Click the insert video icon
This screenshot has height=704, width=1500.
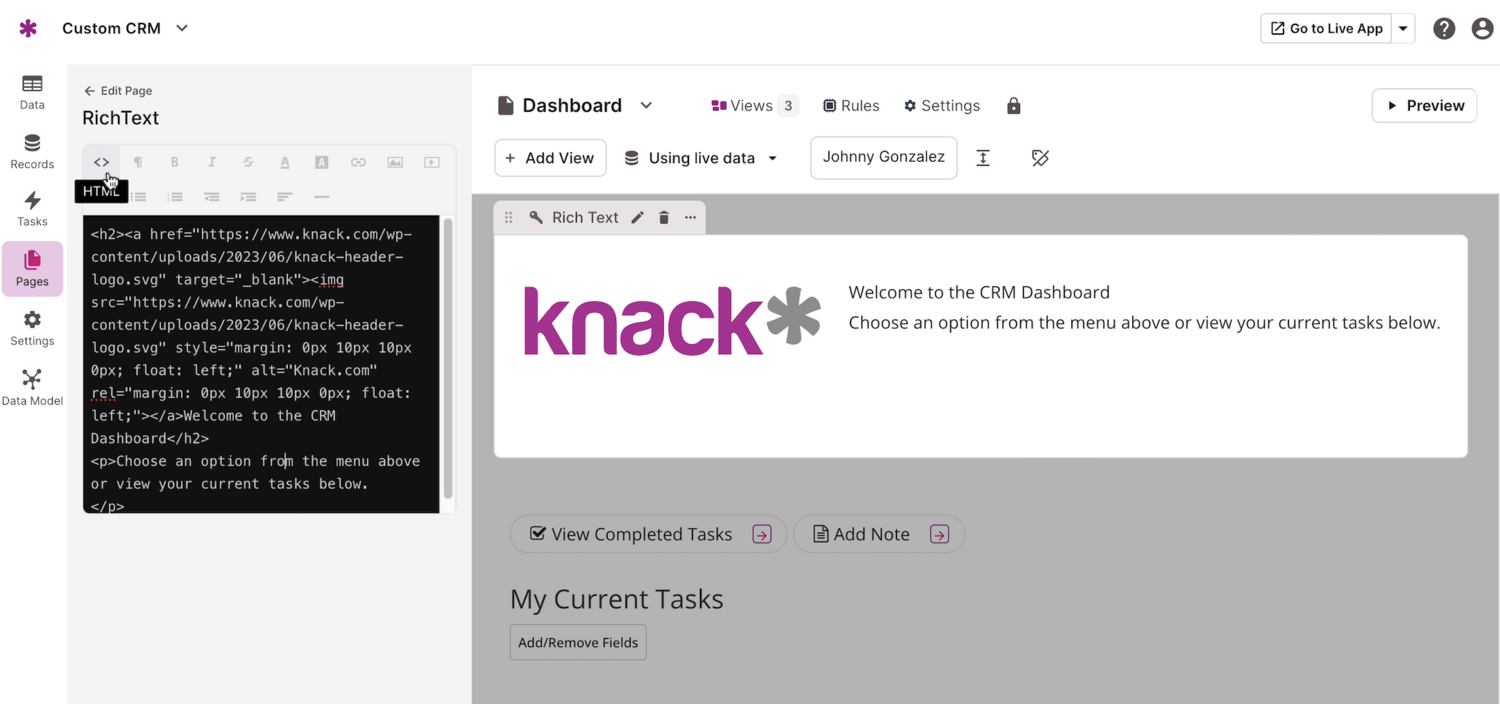coord(432,162)
